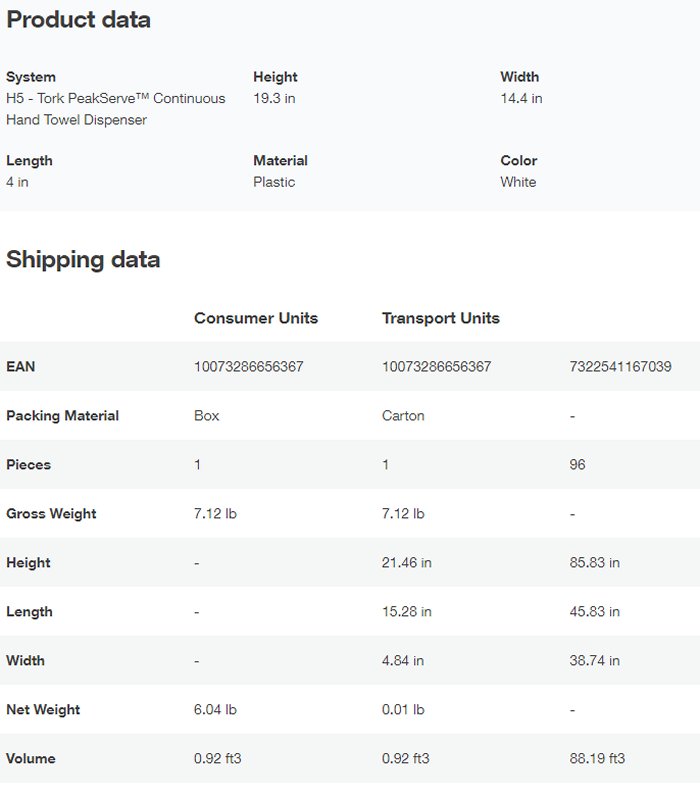Select the 96 pieces value
This screenshot has width=700, height=798.
[x=577, y=465]
